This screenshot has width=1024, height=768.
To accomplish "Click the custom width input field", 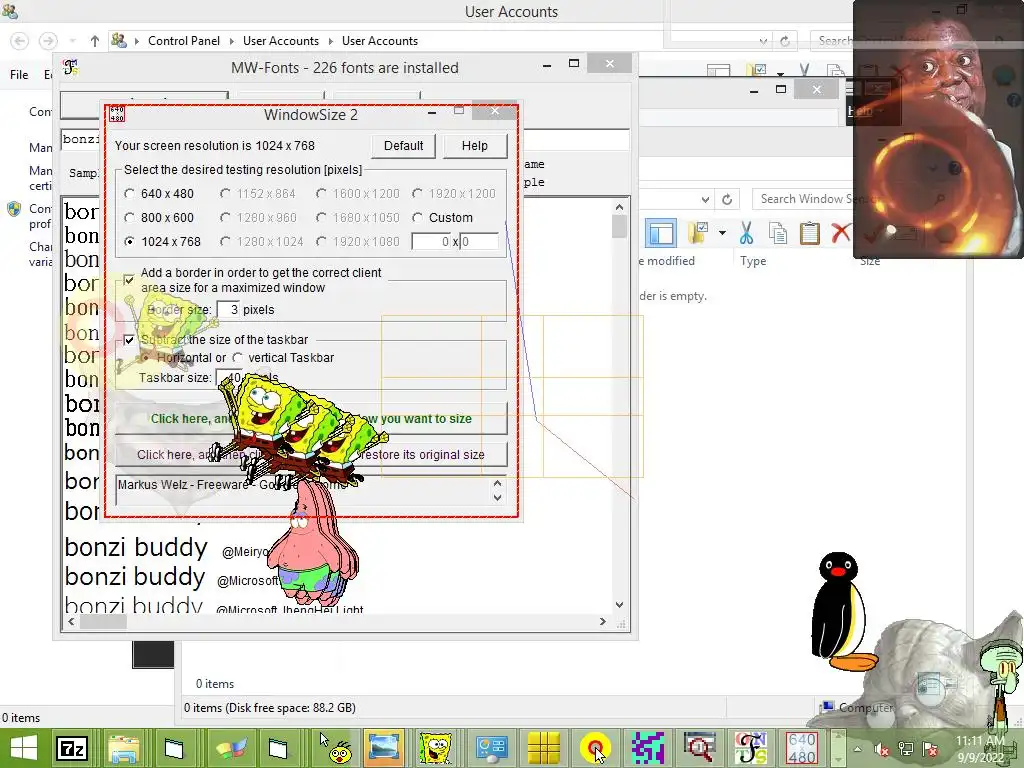I will click(x=432, y=242).
